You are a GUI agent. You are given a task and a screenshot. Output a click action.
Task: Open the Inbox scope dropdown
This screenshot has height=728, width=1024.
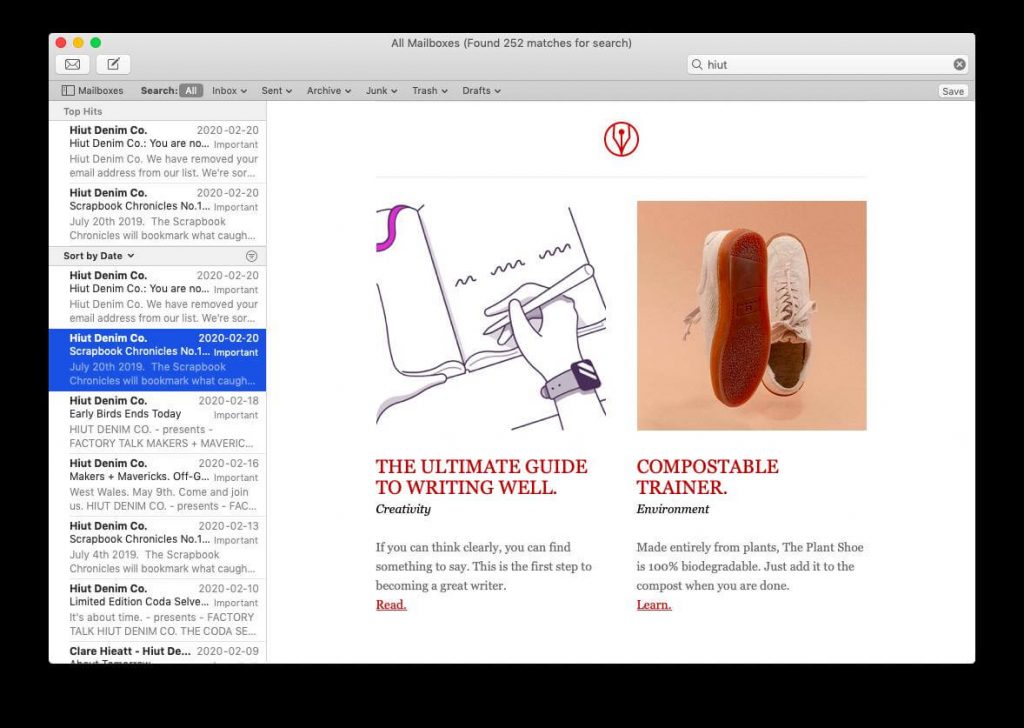(229, 91)
